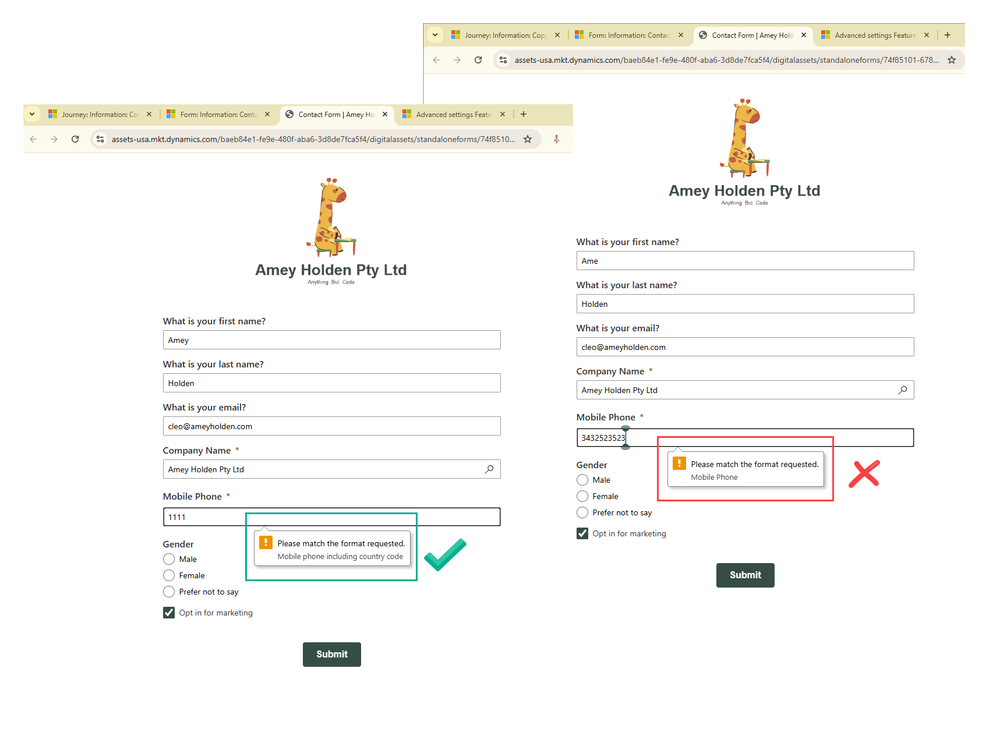
Task: Close Advanced settings tab in left window
Action: (503, 114)
